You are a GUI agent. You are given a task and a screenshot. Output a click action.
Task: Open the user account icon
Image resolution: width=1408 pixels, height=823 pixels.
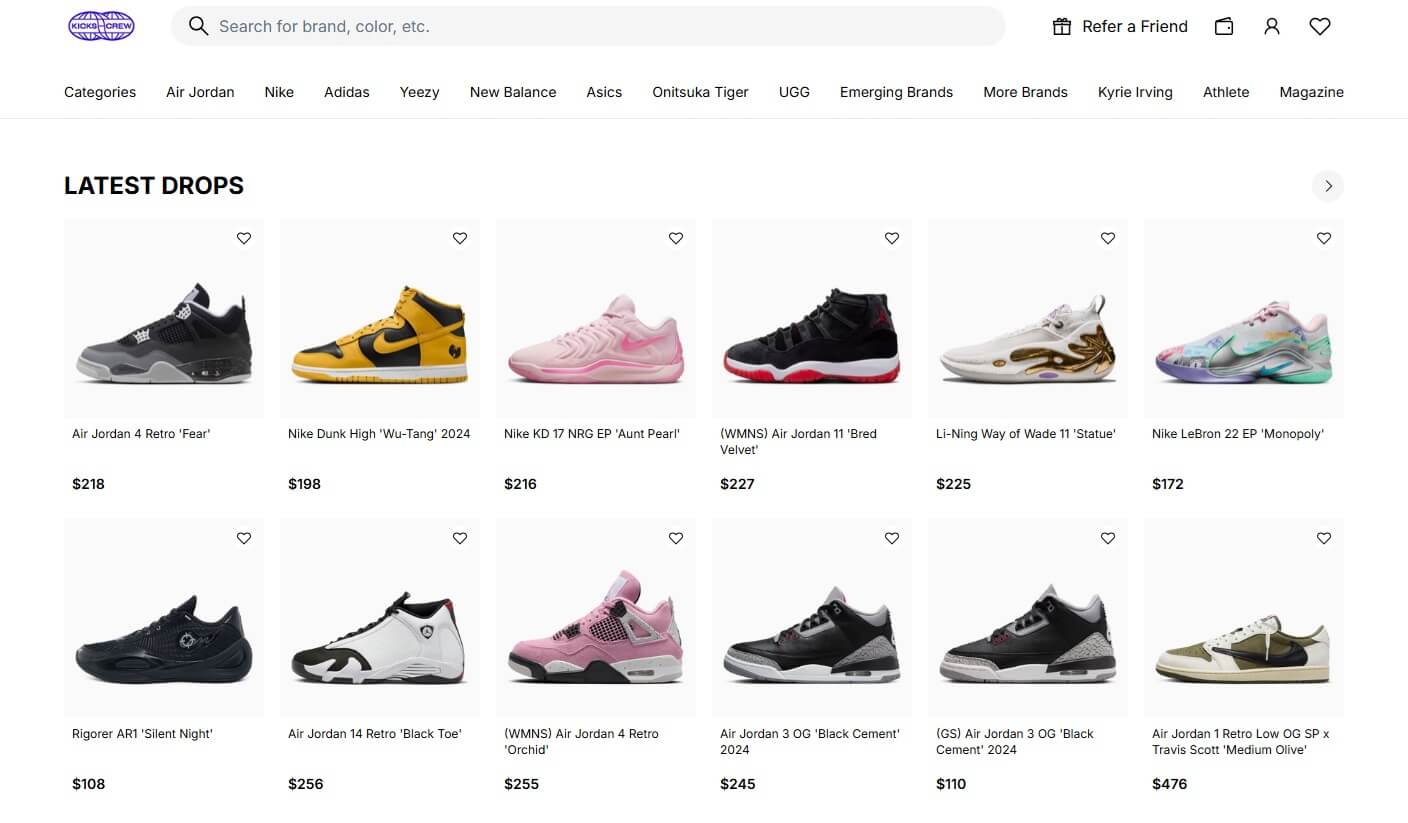pos(1272,27)
